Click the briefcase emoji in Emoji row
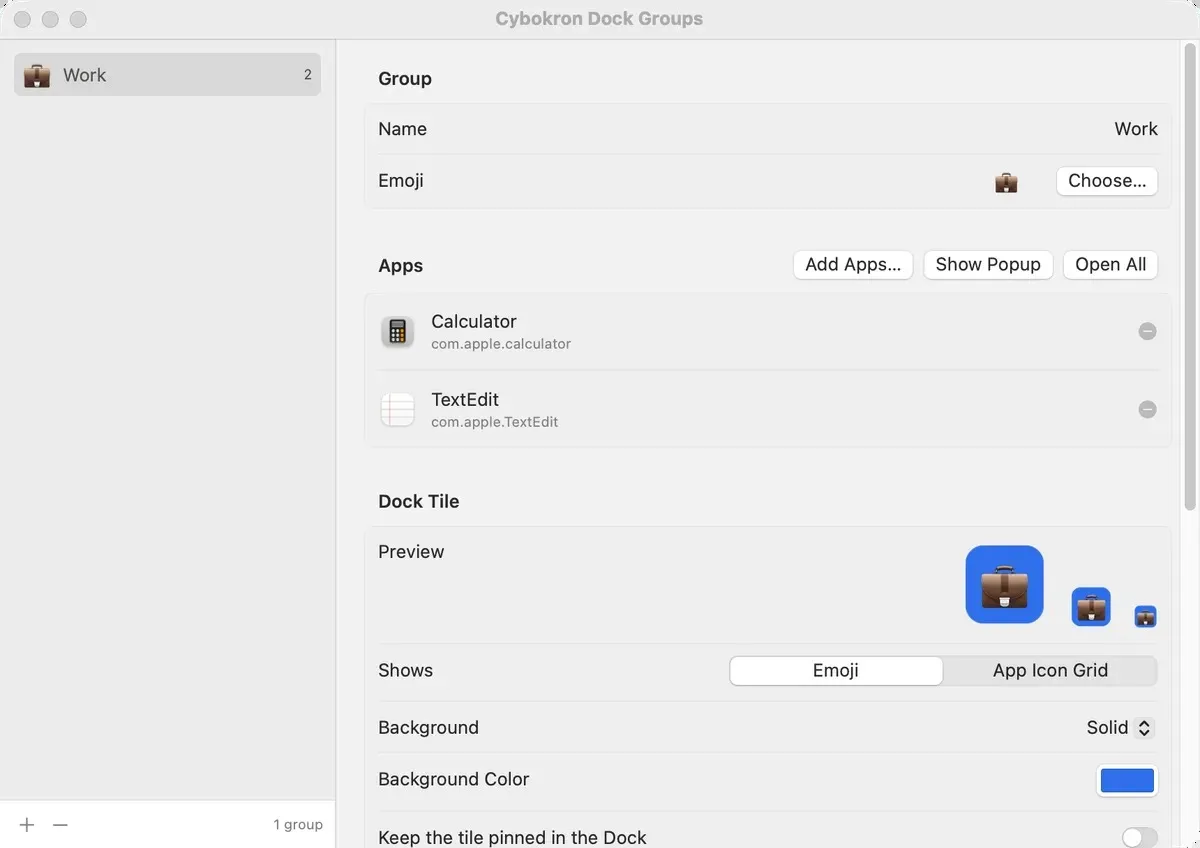The image size is (1200, 848). click(1006, 182)
